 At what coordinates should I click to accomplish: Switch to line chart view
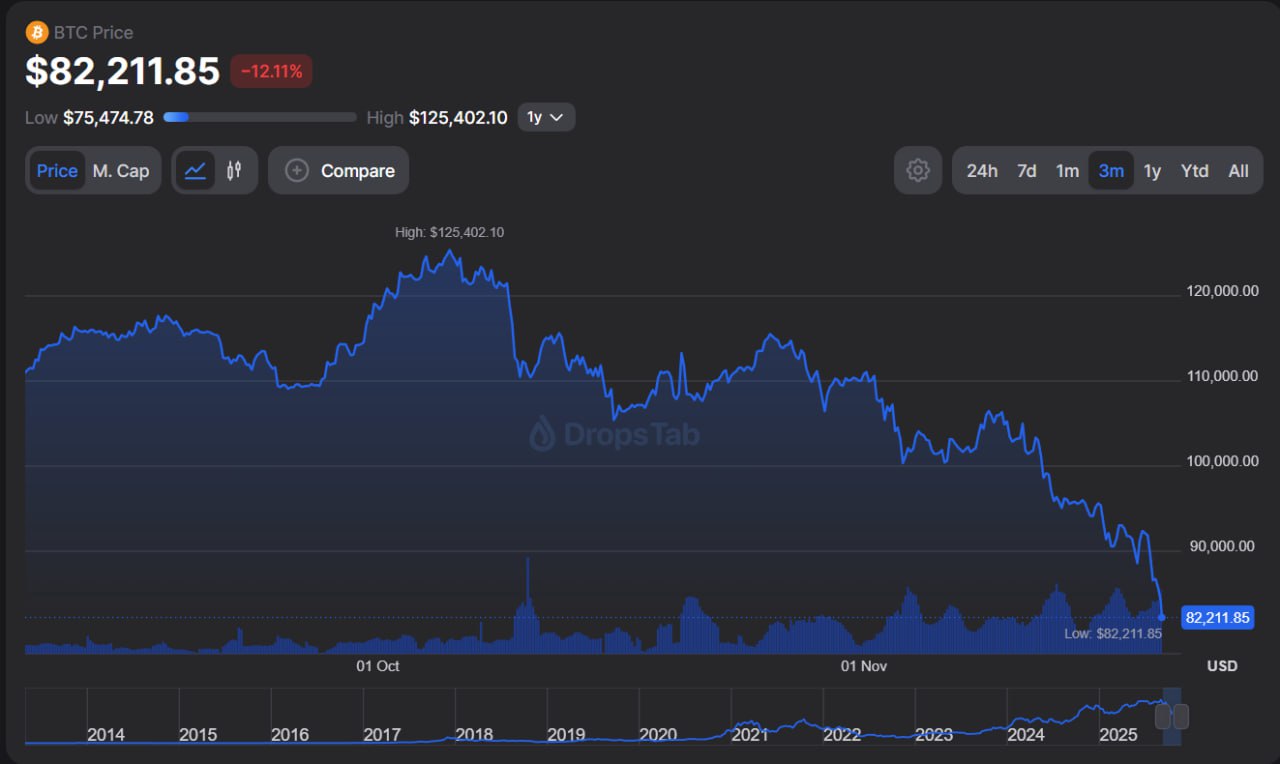pos(196,171)
